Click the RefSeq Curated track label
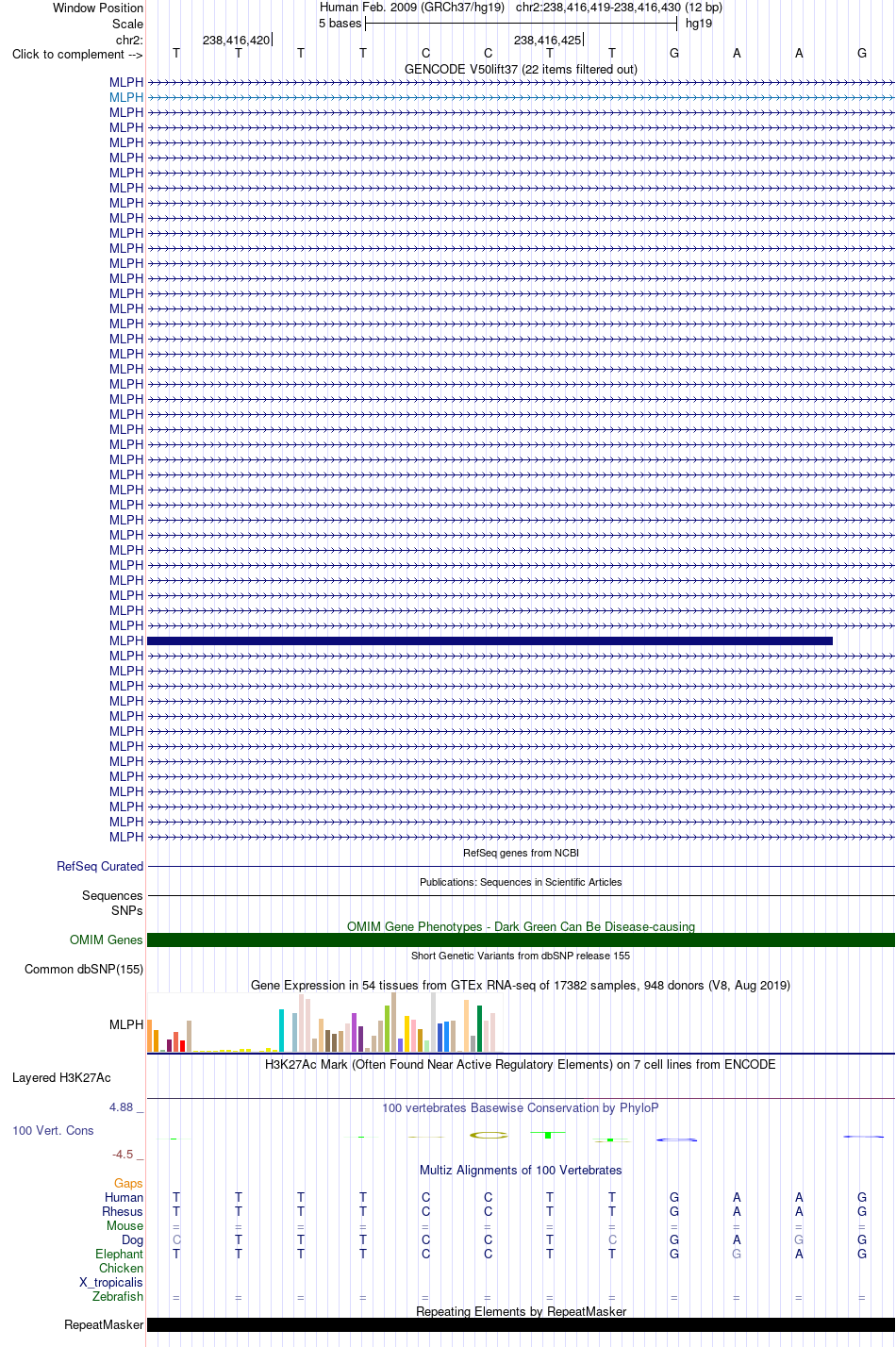Image resolution: width=896 pixels, height=1347 pixels. coord(100,866)
